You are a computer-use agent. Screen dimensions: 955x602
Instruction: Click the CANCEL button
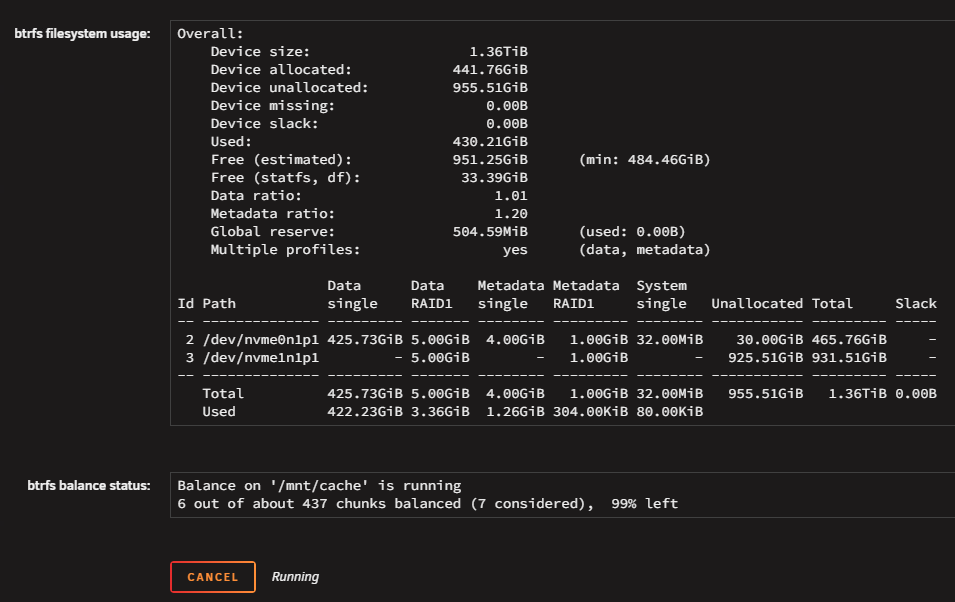[213, 576]
